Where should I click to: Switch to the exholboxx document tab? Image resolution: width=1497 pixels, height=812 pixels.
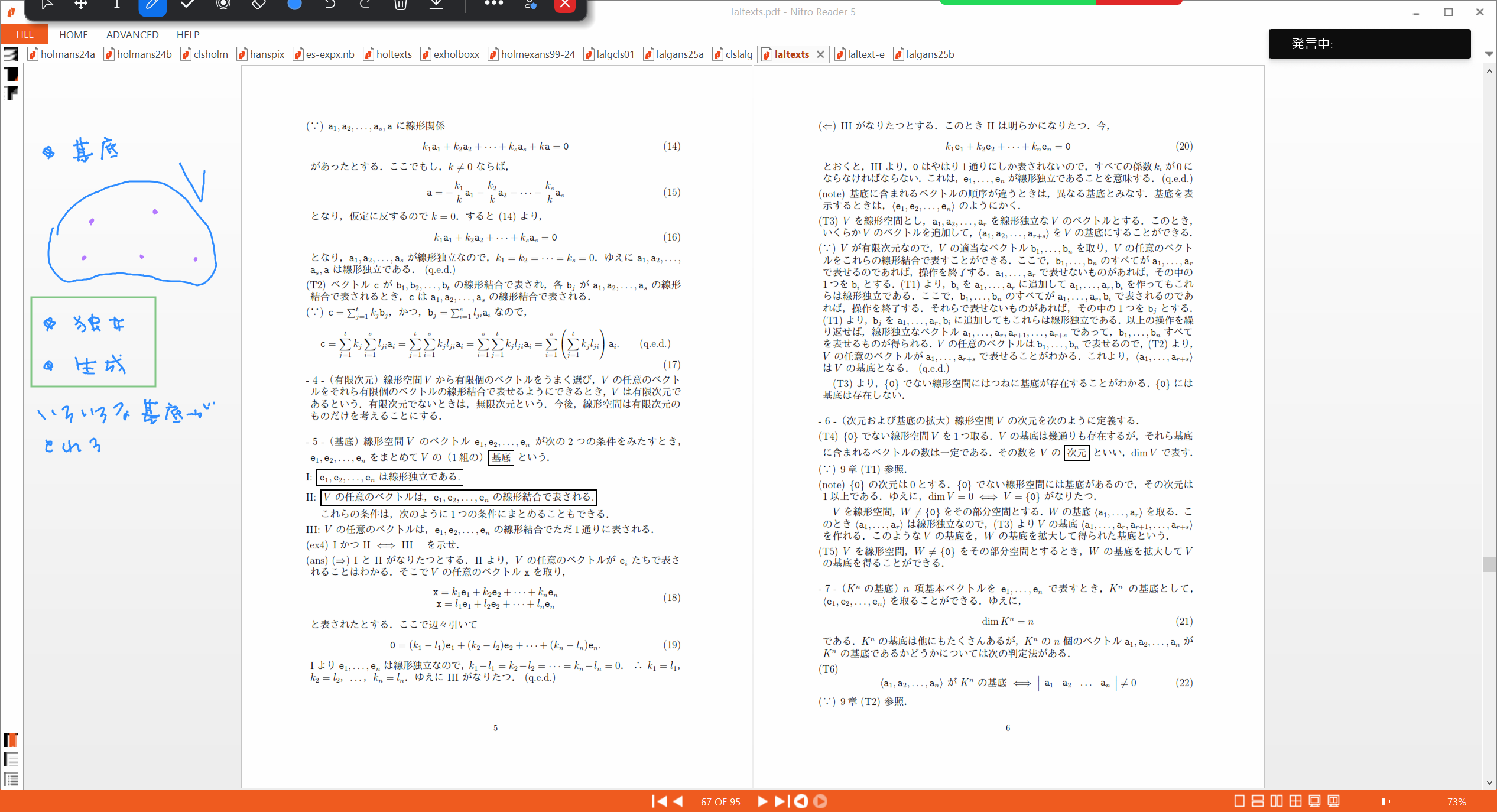tap(450, 54)
